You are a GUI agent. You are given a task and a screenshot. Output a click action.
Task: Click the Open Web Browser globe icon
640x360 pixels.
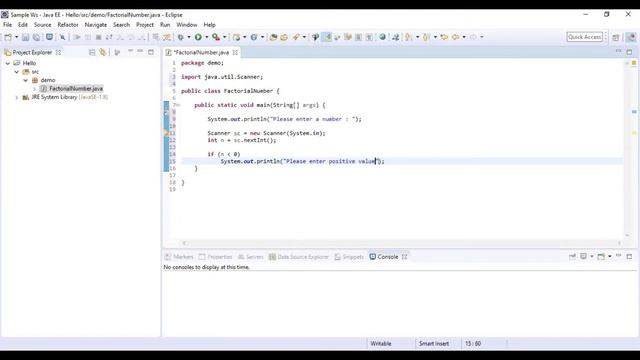[x=382, y=37]
